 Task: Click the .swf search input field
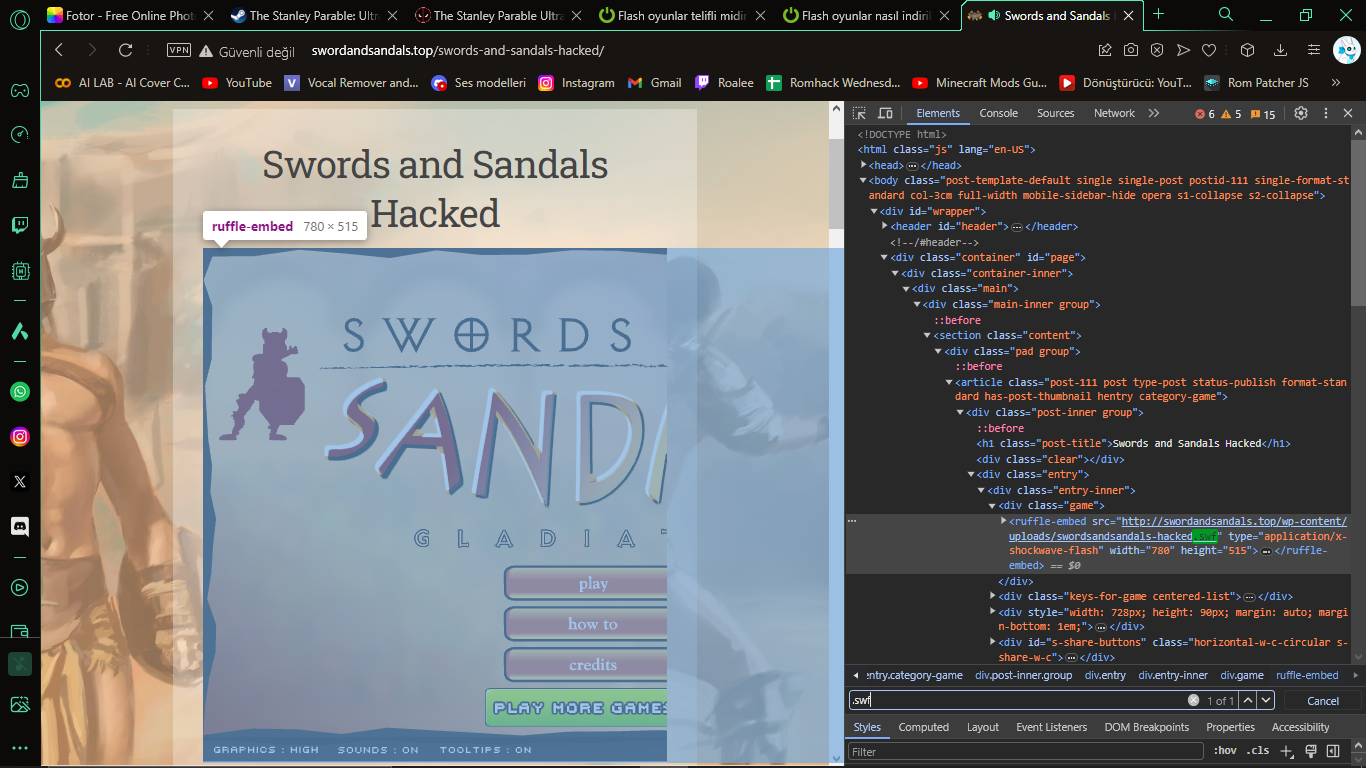(1018, 700)
